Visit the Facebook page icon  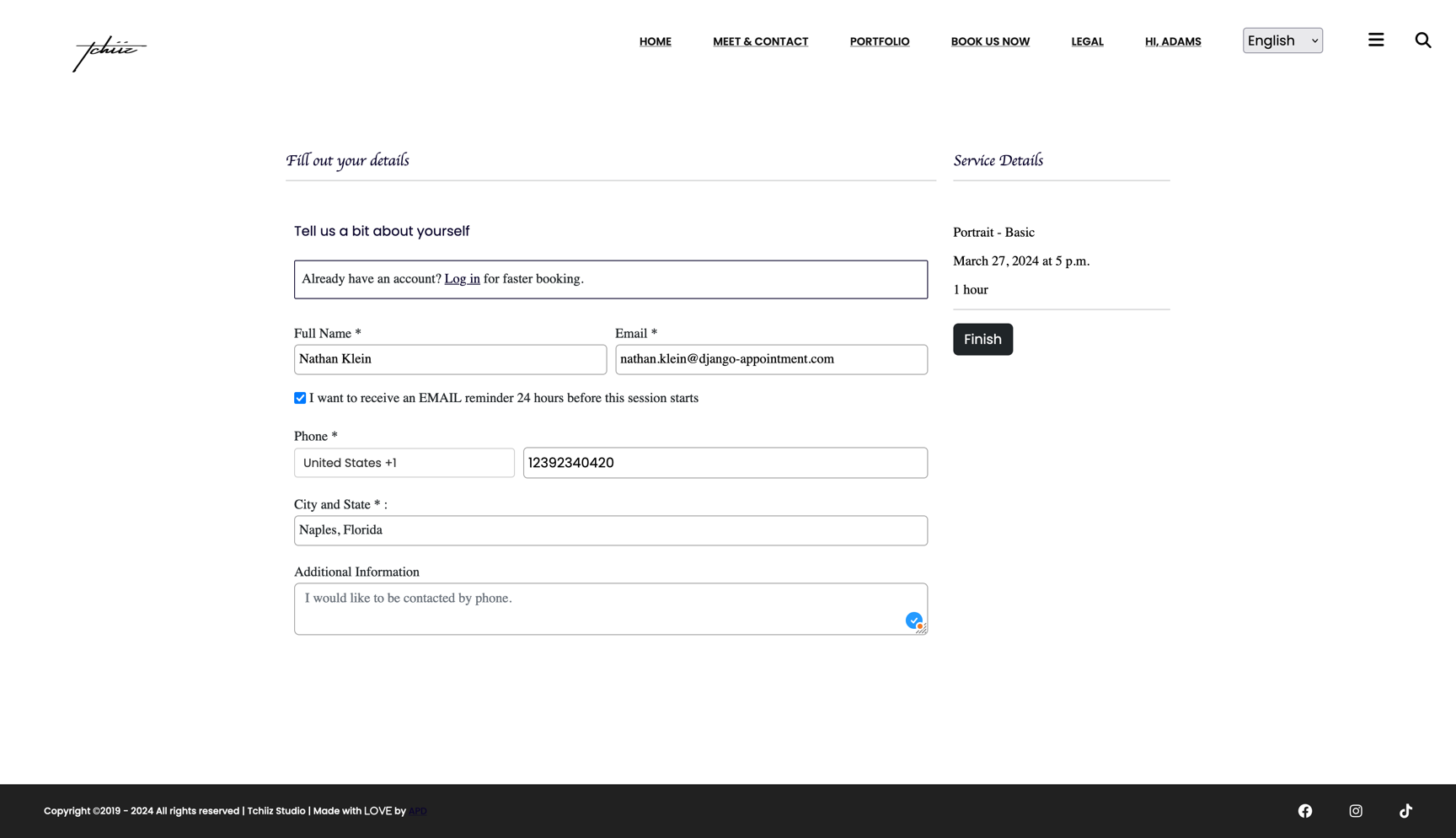[x=1305, y=811]
